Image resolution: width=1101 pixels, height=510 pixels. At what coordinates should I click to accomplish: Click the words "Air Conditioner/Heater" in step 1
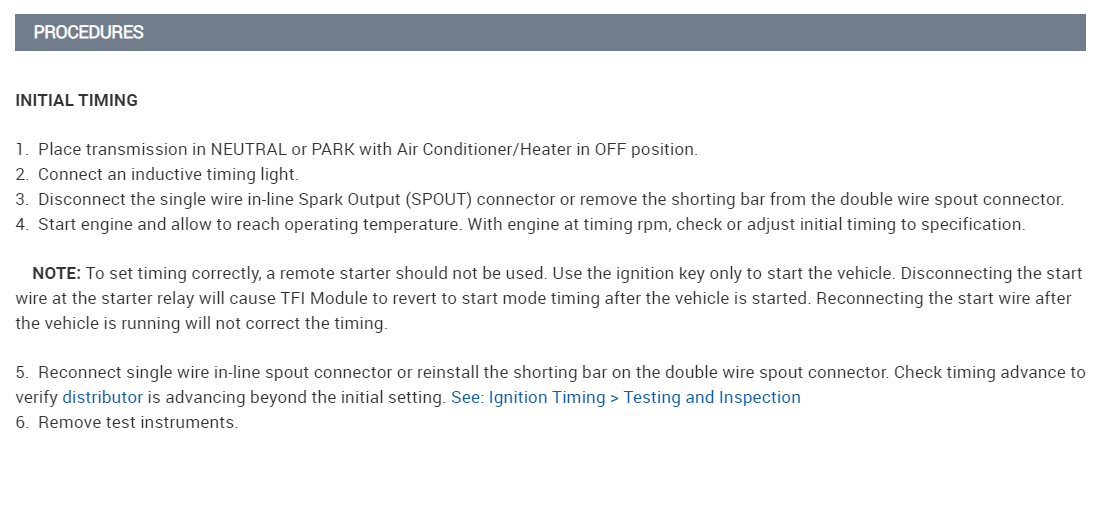click(494, 149)
